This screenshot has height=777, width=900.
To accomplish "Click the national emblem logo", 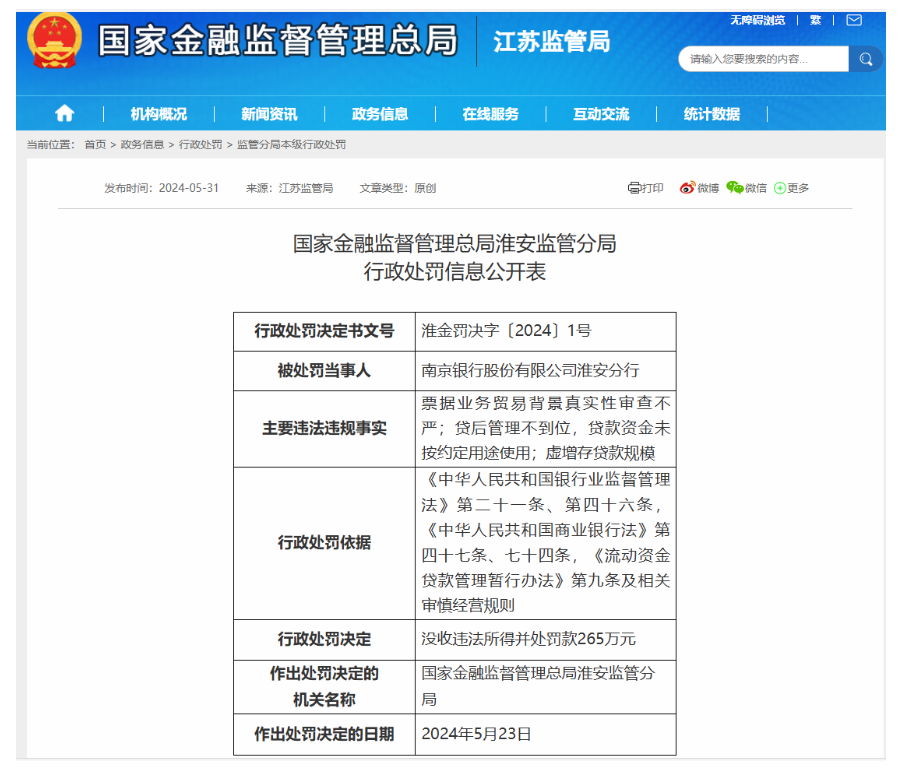I will pyautogui.click(x=54, y=41).
